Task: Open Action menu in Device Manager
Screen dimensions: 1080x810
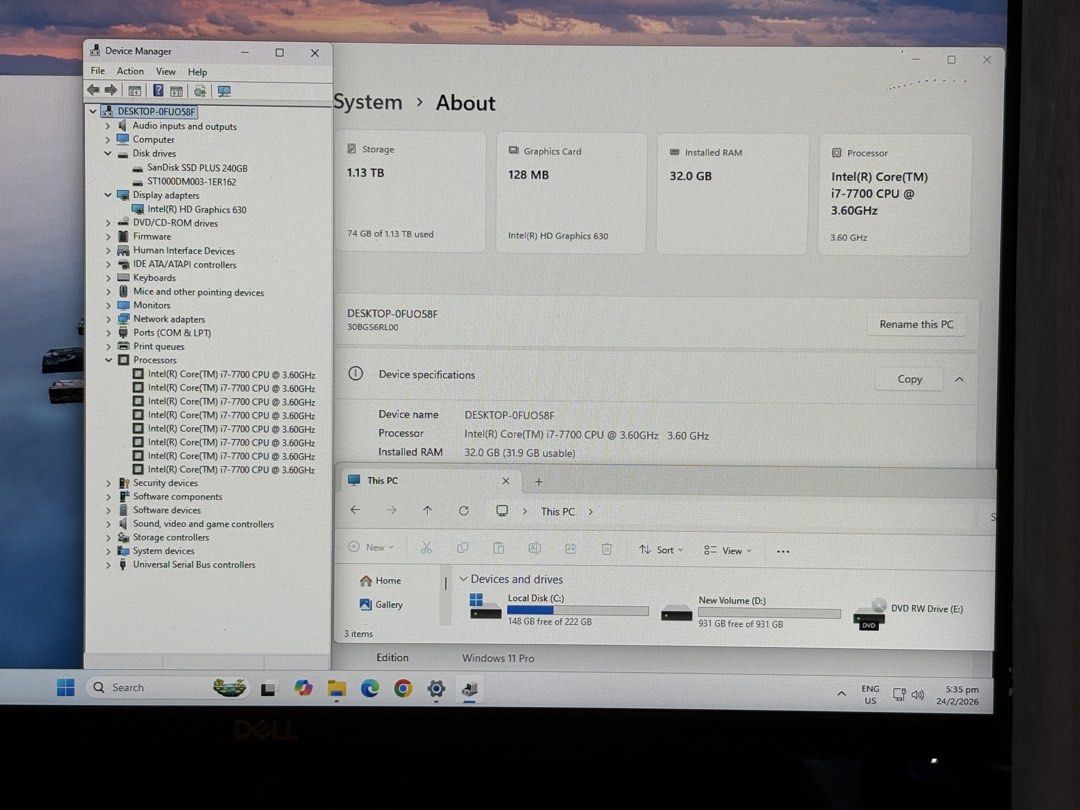Action: click(130, 71)
